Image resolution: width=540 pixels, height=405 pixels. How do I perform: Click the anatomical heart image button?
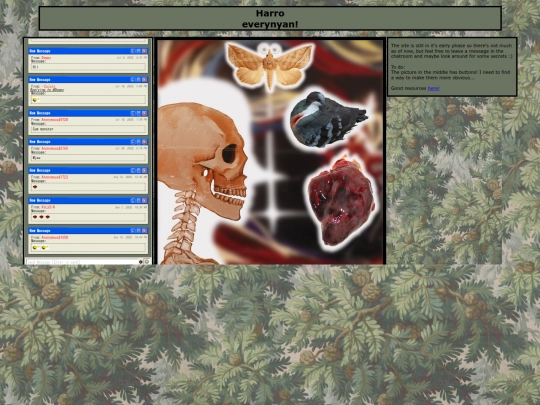click(341, 201)
